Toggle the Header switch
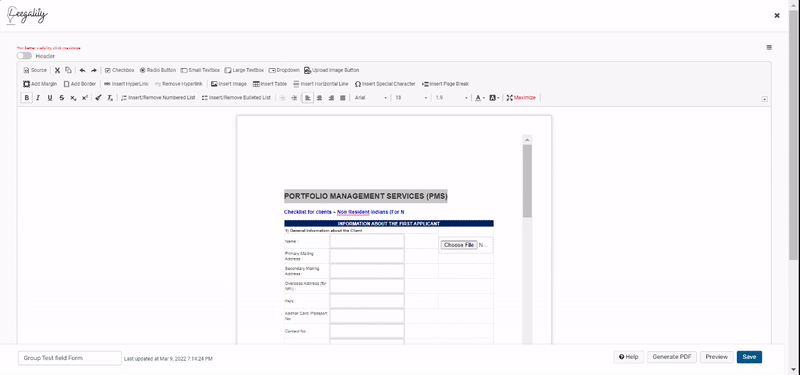The image size is (800, 375). (24, 56)
